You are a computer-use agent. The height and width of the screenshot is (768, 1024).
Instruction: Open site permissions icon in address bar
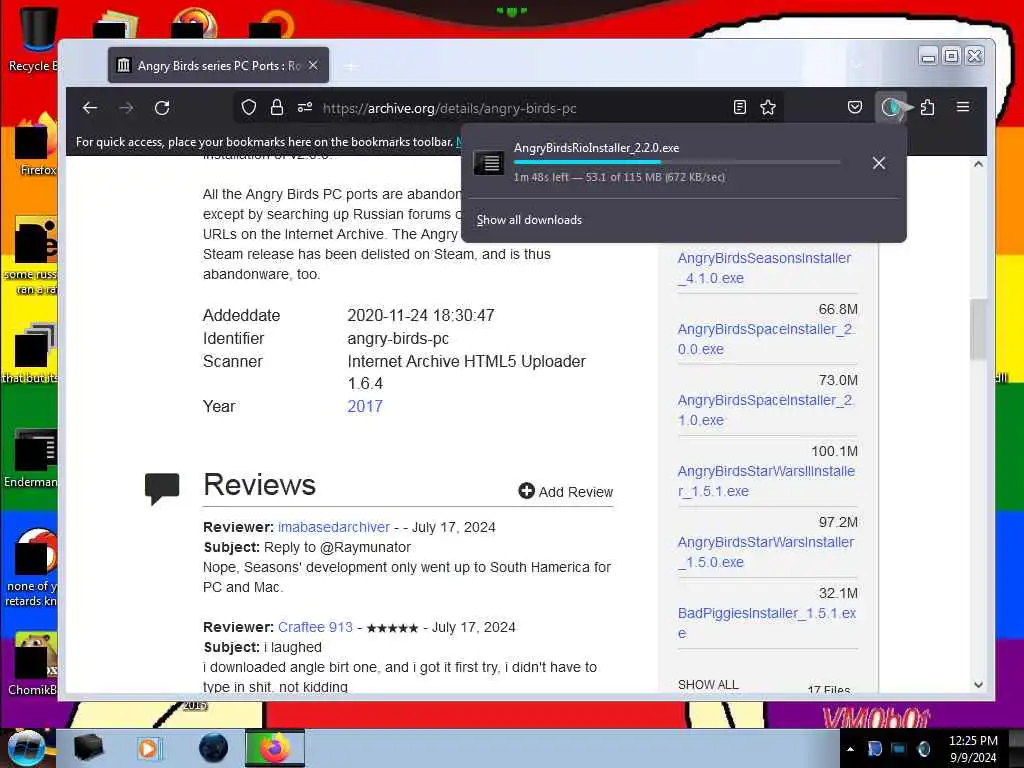pyautogui.click(x=305, y=108)
